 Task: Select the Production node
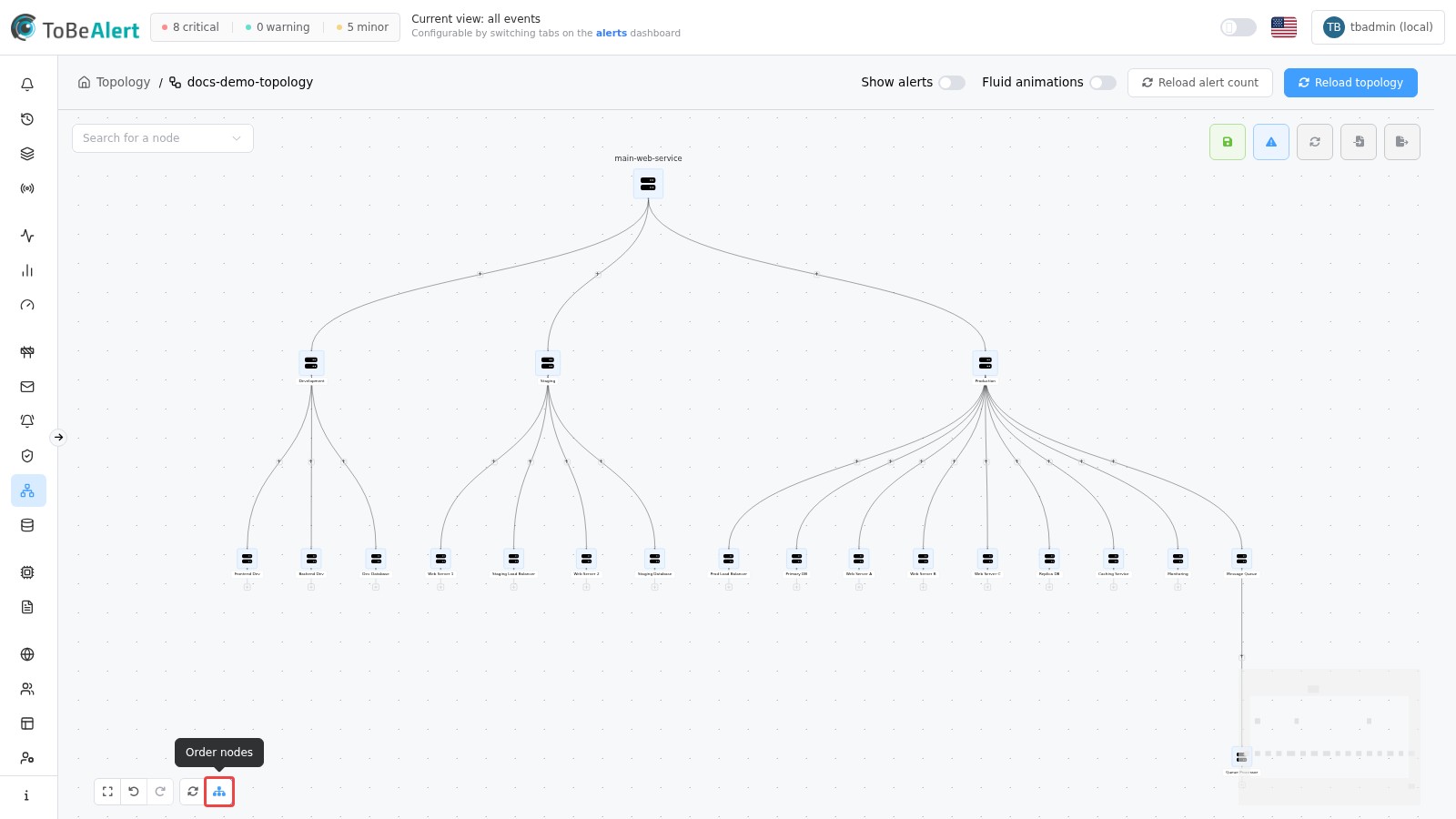(986, 364)
